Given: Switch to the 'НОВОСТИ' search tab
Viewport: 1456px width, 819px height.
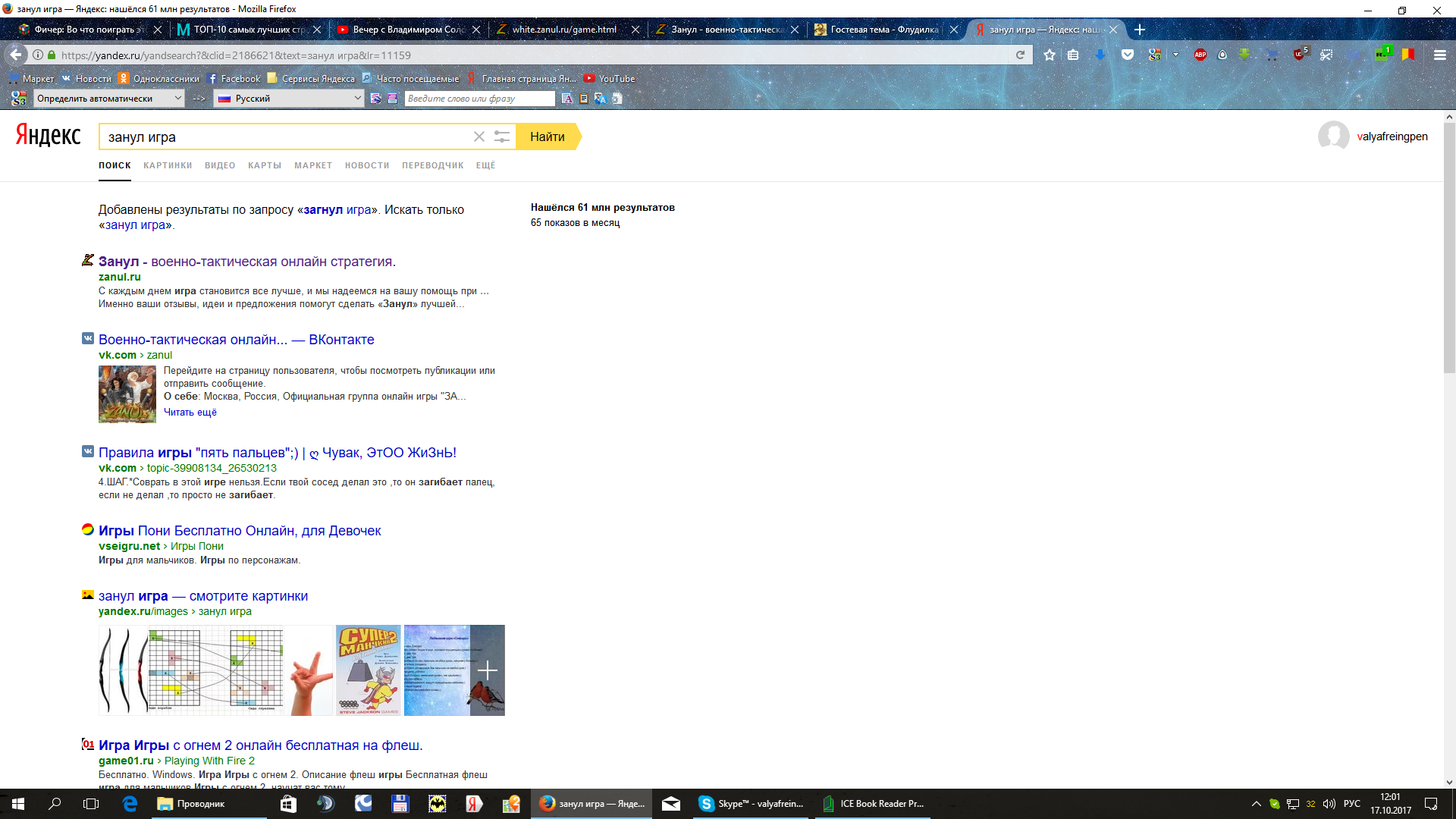Looking at the screenshot, I should [x=367, y=165].
